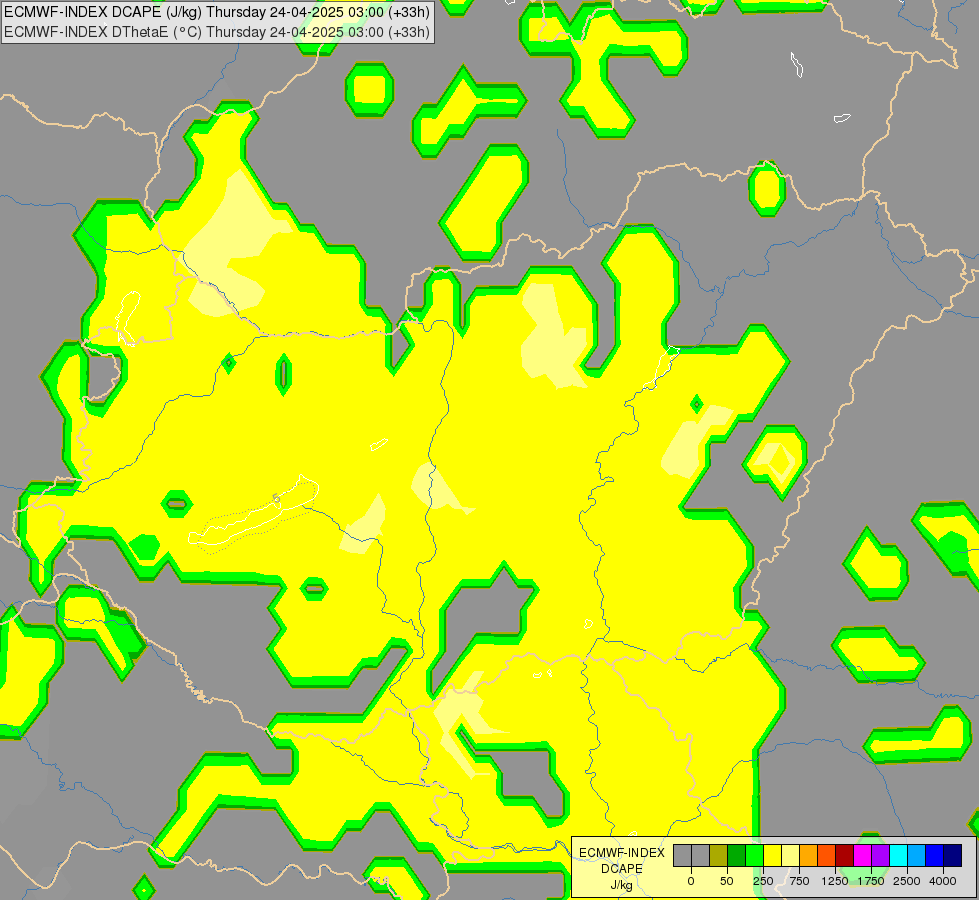This screenshot has width=979, height=900.
Task: Click the legend value 2500
Action: pos(907,881)
